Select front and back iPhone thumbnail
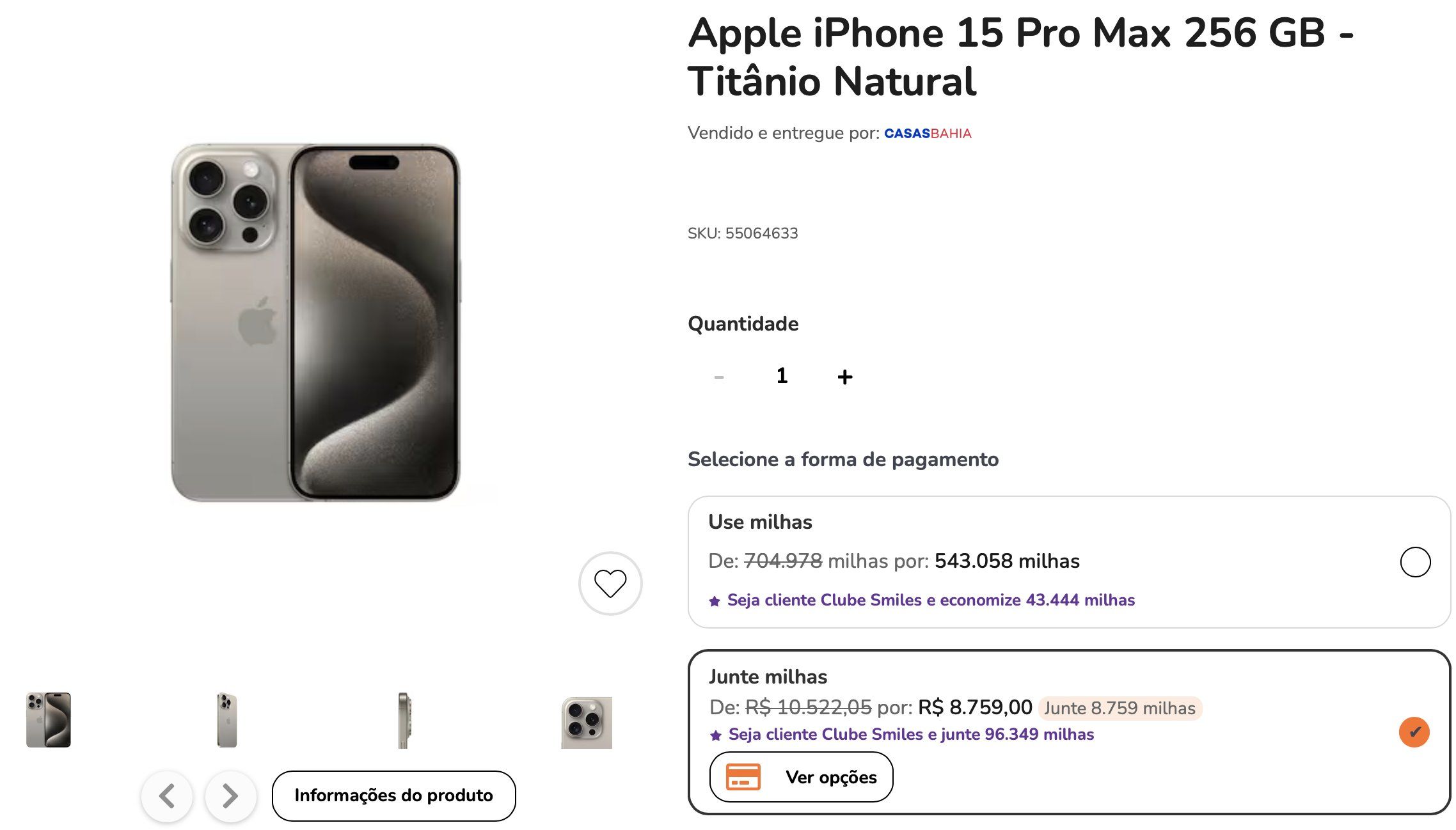Image resolution: width=1456 pixels, height=830 pixels. pos(49,720)
